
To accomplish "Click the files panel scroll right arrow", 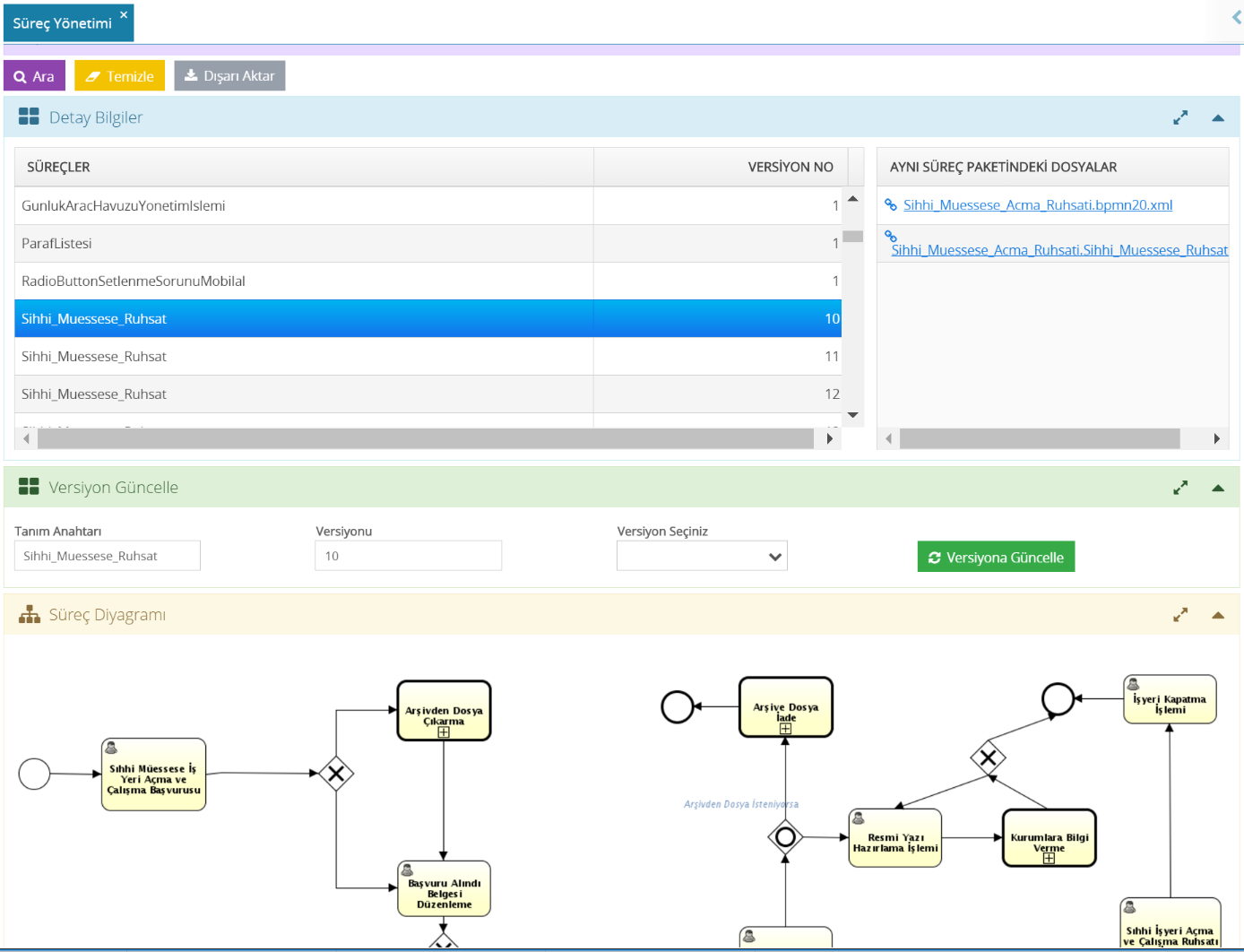I will point(1216,438).
